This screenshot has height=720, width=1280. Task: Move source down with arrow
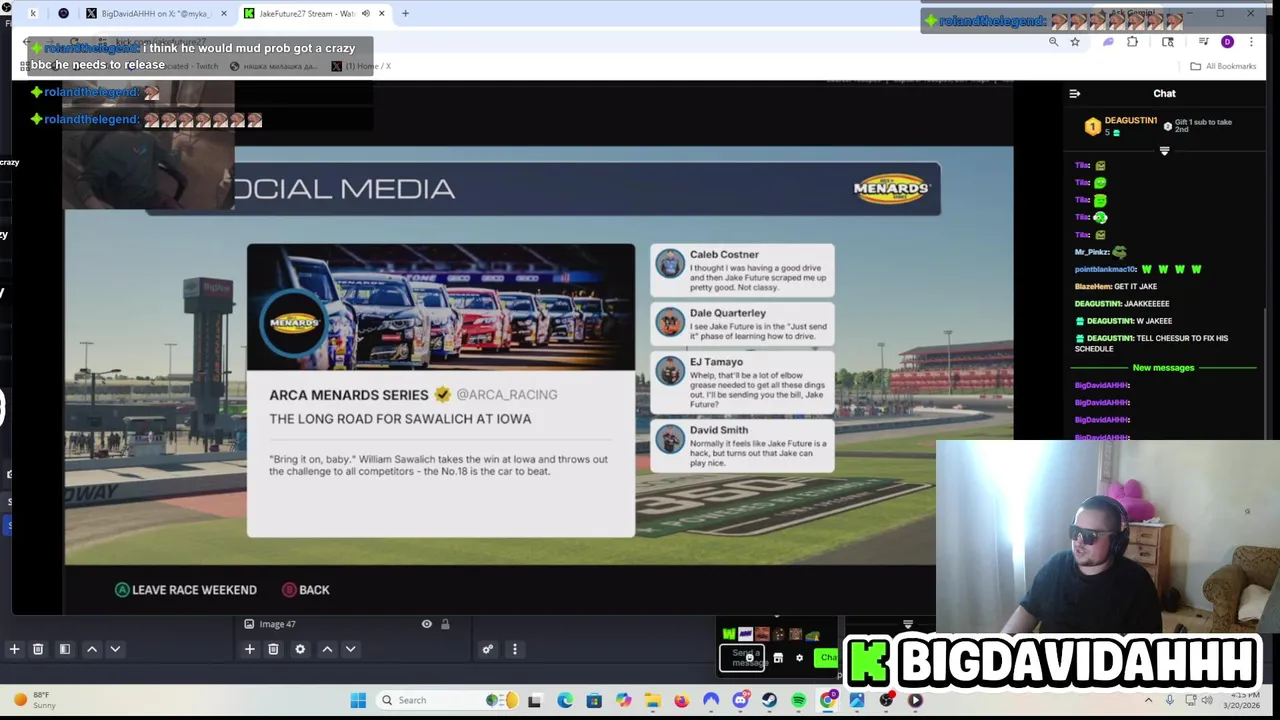[x=350, y=649]
